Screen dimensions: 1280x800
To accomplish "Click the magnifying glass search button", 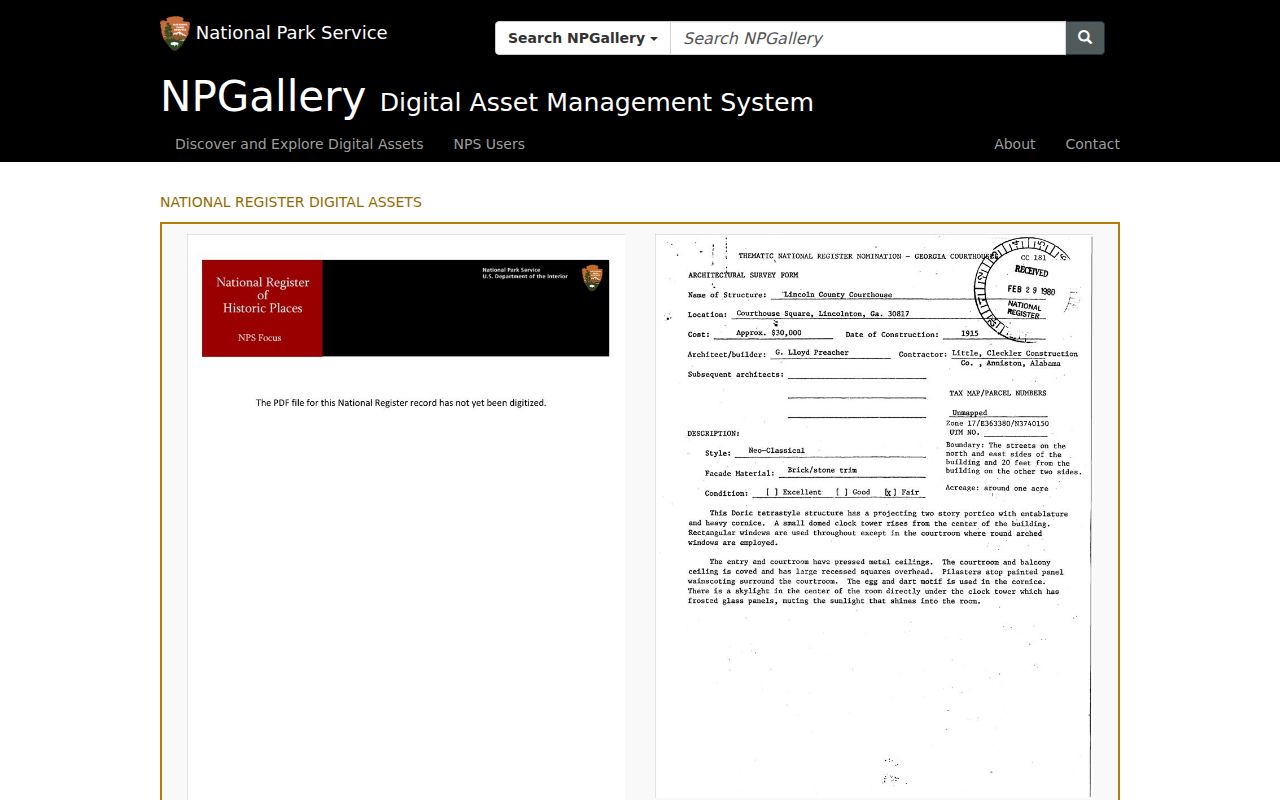I will [x=1085, y=38].
